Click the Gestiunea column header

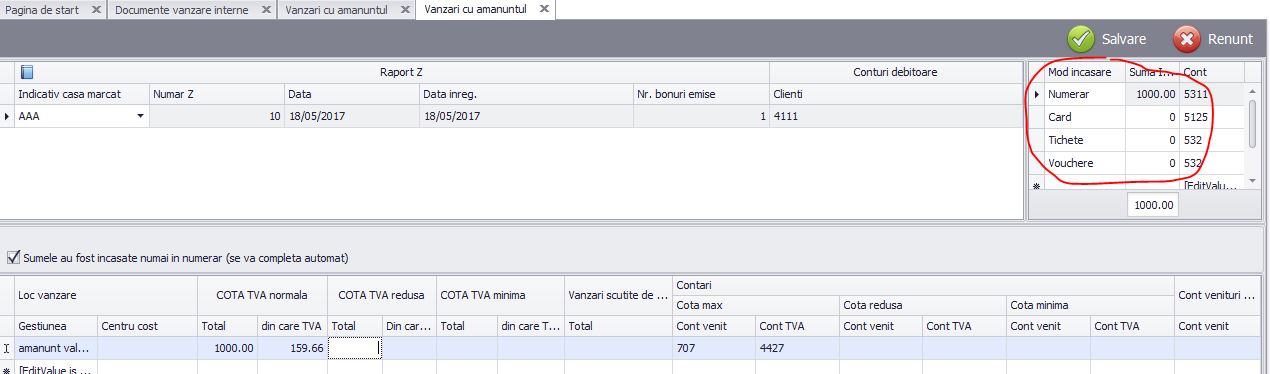click(x=55, y=326)
